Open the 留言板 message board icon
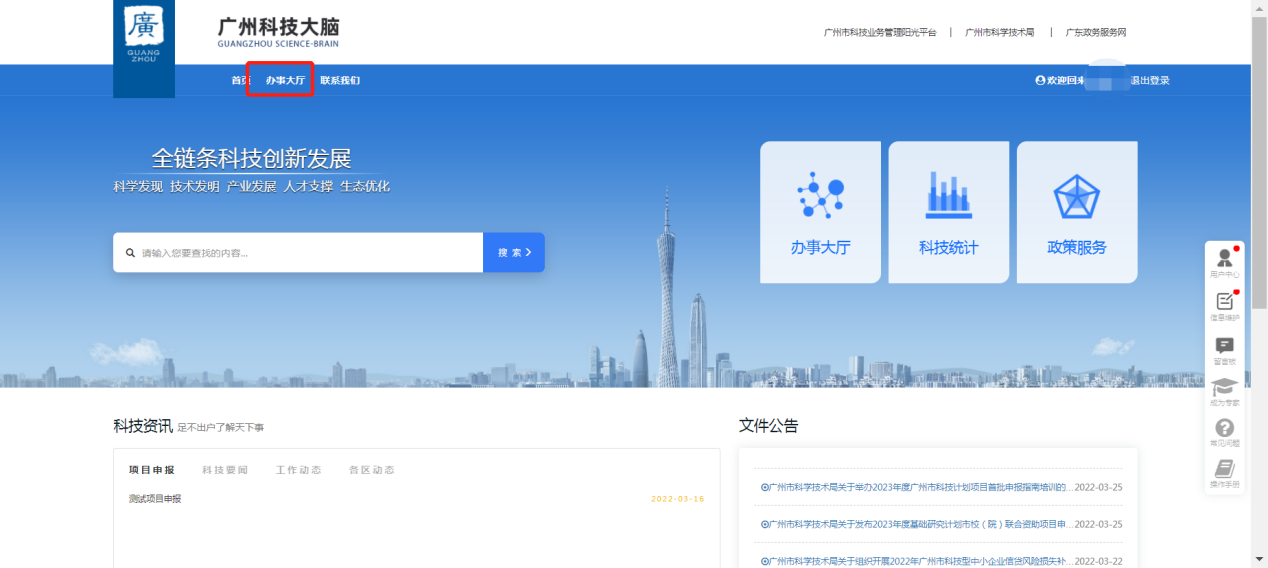The height and width of the screenshot is (568, 1268). click(1224, 348)
